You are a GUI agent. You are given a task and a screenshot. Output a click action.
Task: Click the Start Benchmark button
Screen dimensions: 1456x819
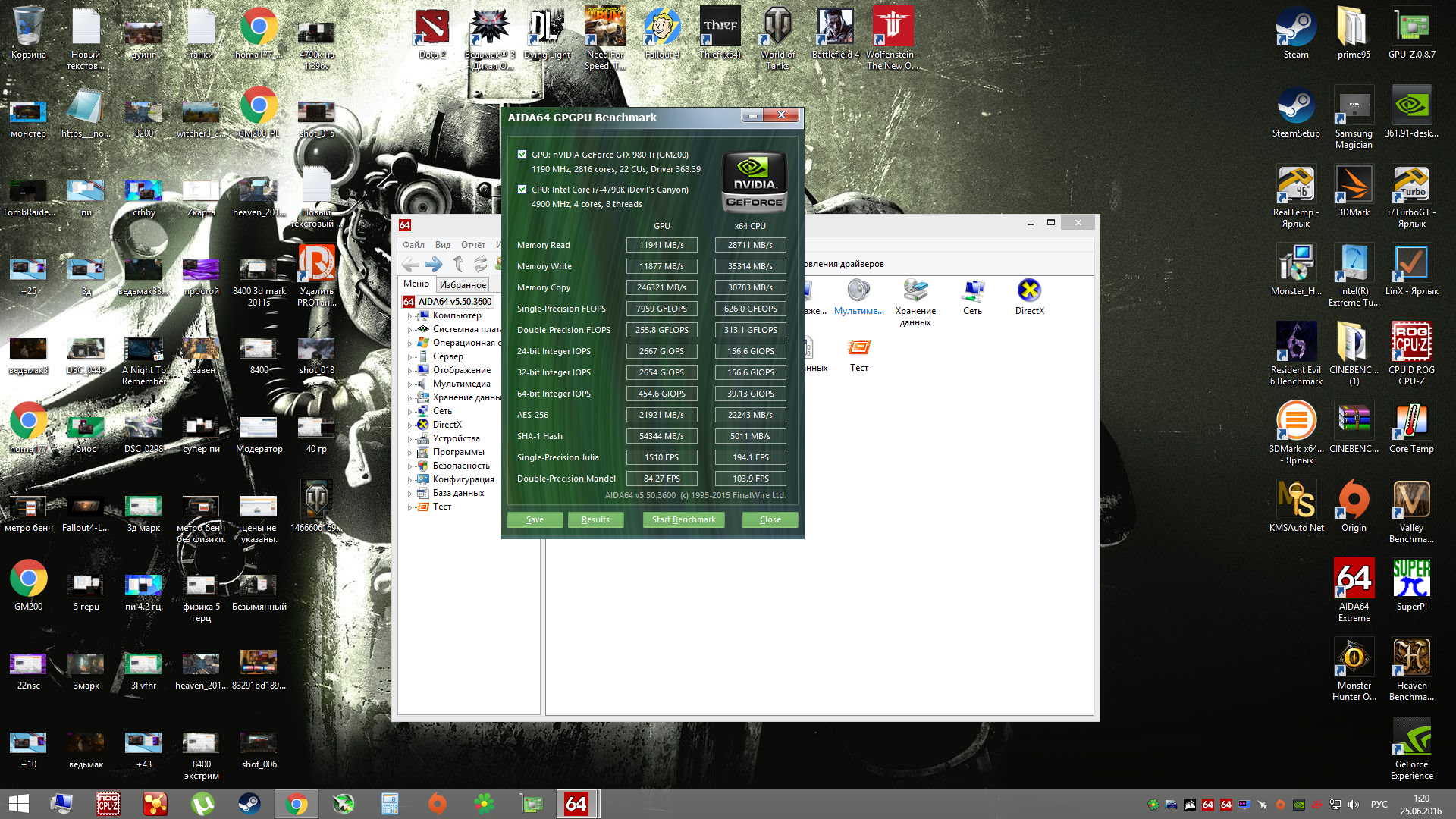683,519
